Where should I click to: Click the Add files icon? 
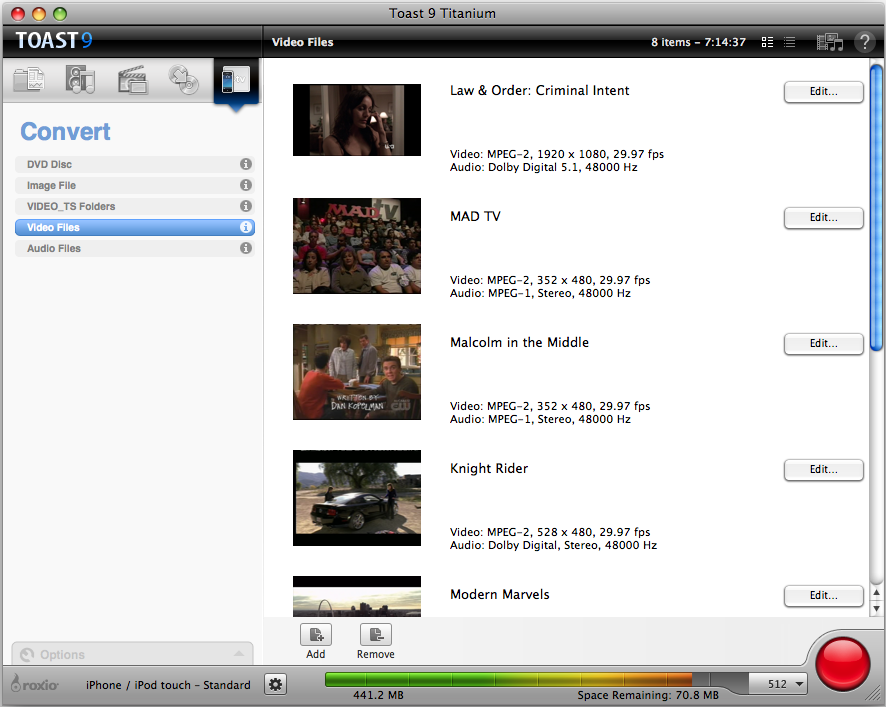point(316,635)
